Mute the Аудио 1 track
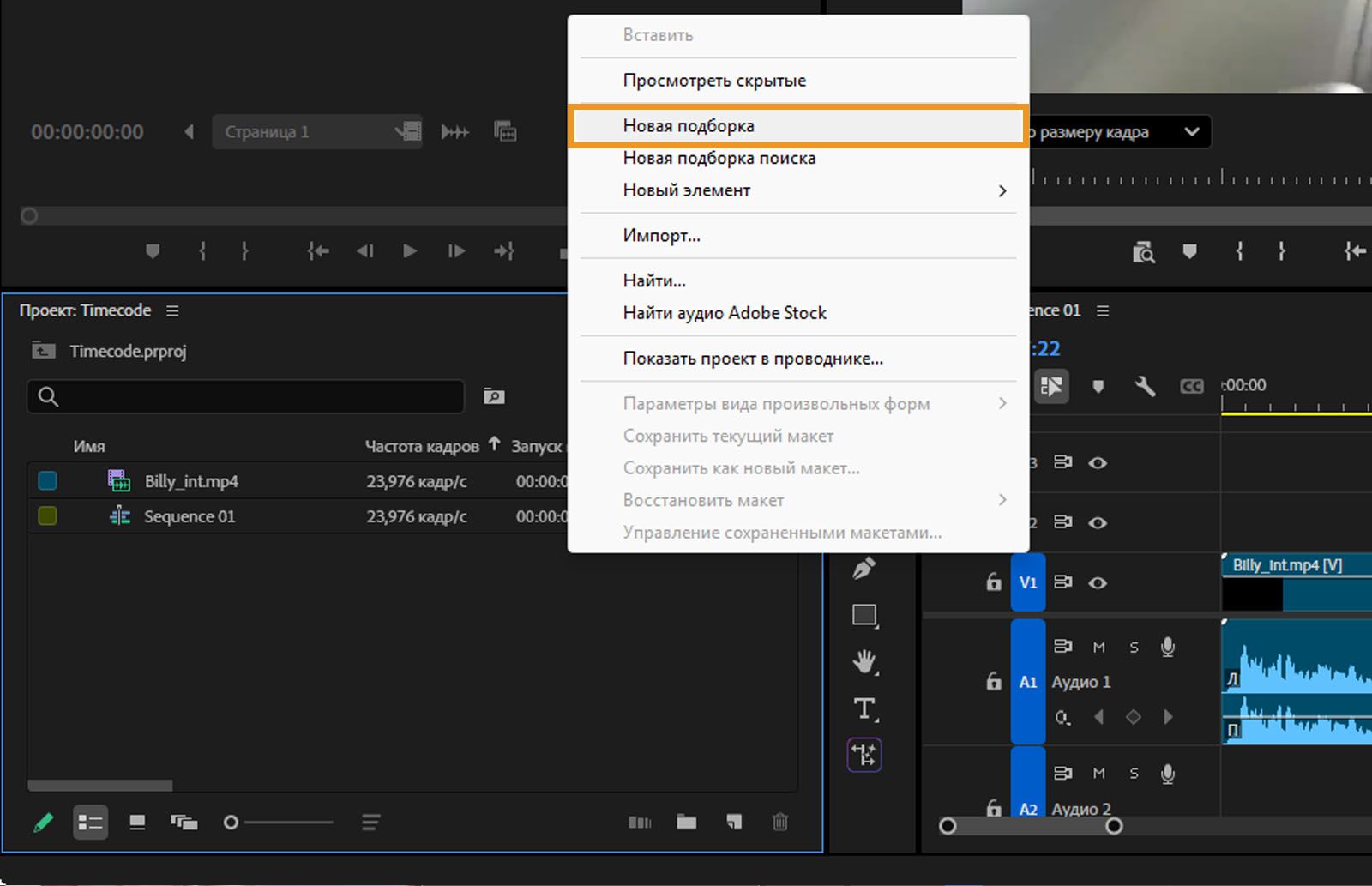The width and height of the screenshot is (1372, 886). [1098, 648]
